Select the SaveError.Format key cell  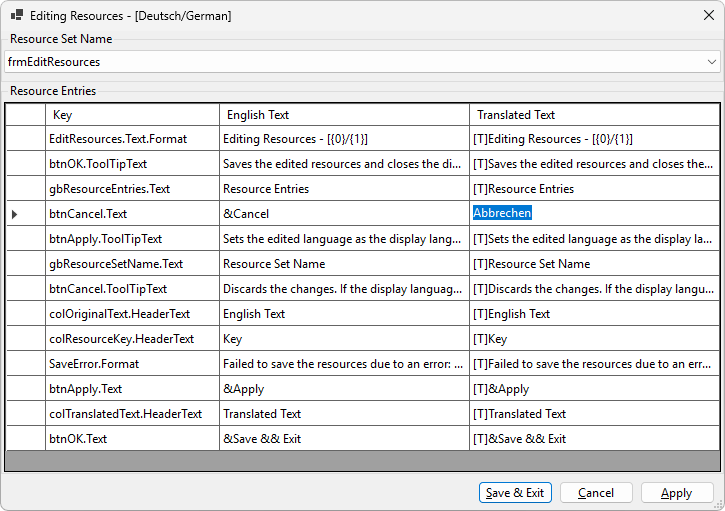tap(132, 363)
